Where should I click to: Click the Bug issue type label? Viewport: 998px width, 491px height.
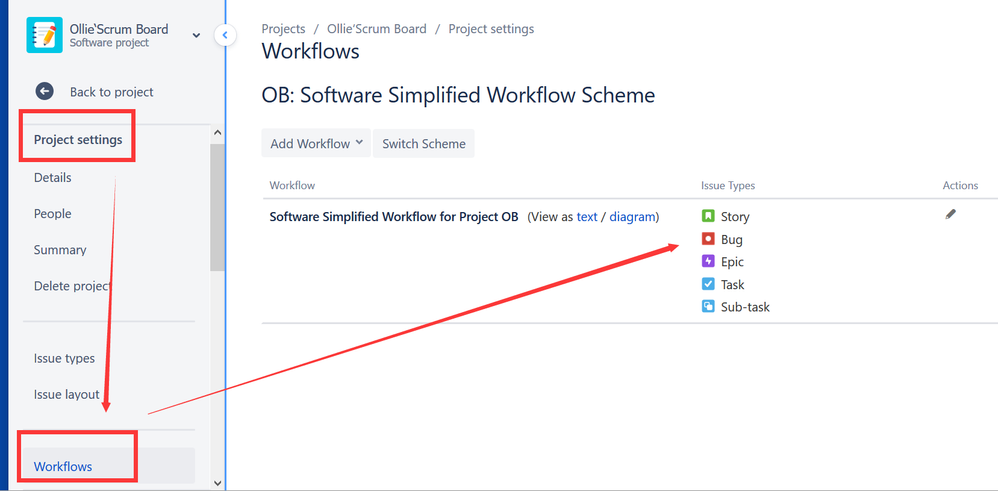[732, 239]
